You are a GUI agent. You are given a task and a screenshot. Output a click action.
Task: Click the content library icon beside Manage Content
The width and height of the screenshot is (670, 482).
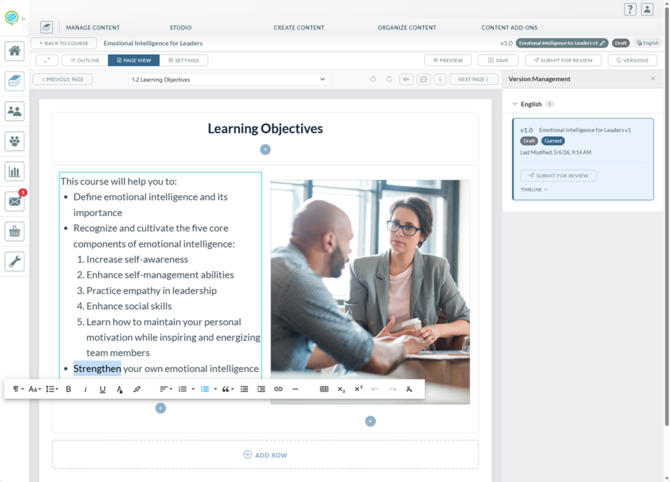[47, 27]
